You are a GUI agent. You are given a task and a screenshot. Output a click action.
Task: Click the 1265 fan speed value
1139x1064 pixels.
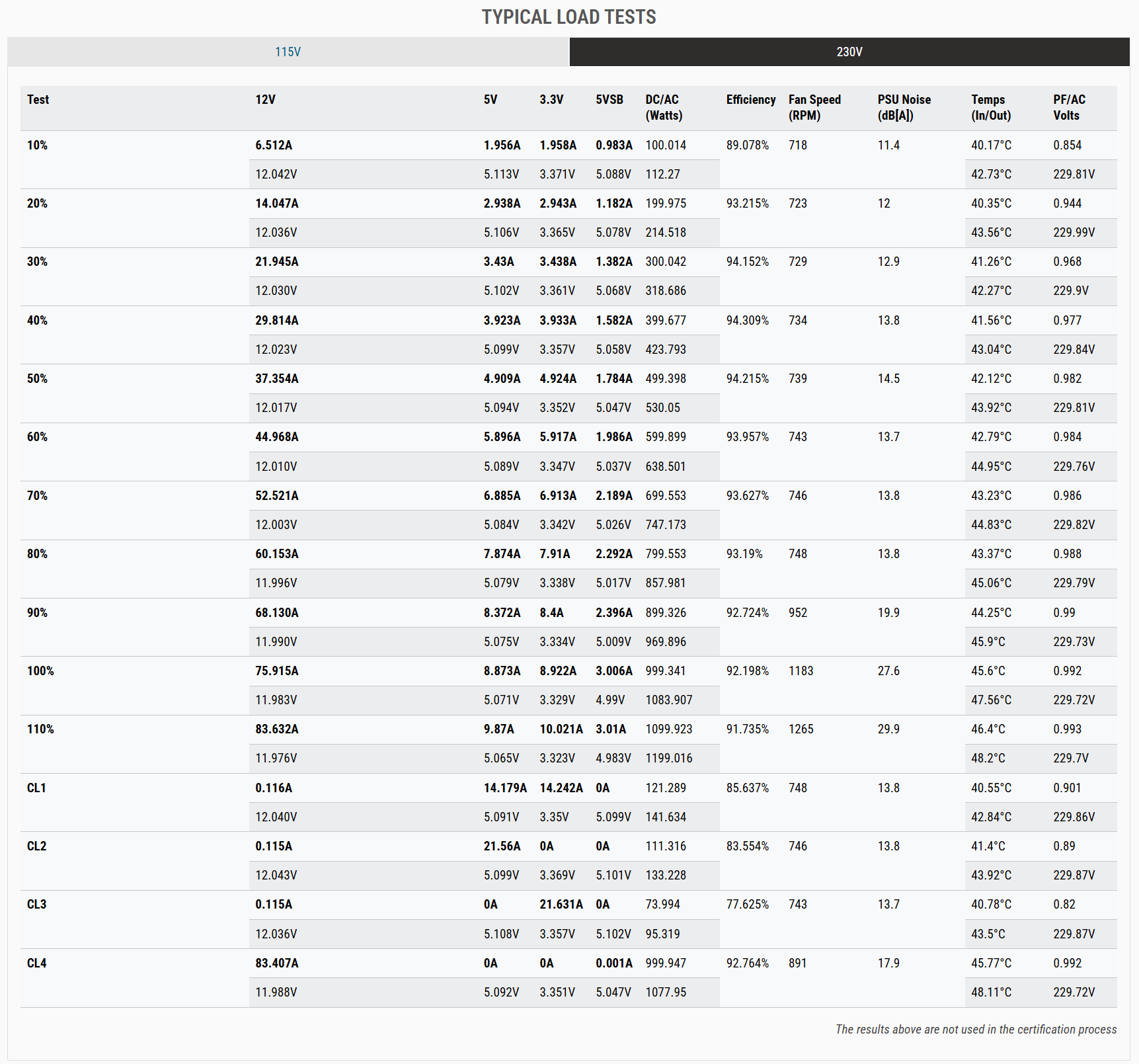click(x=801, y=729)
